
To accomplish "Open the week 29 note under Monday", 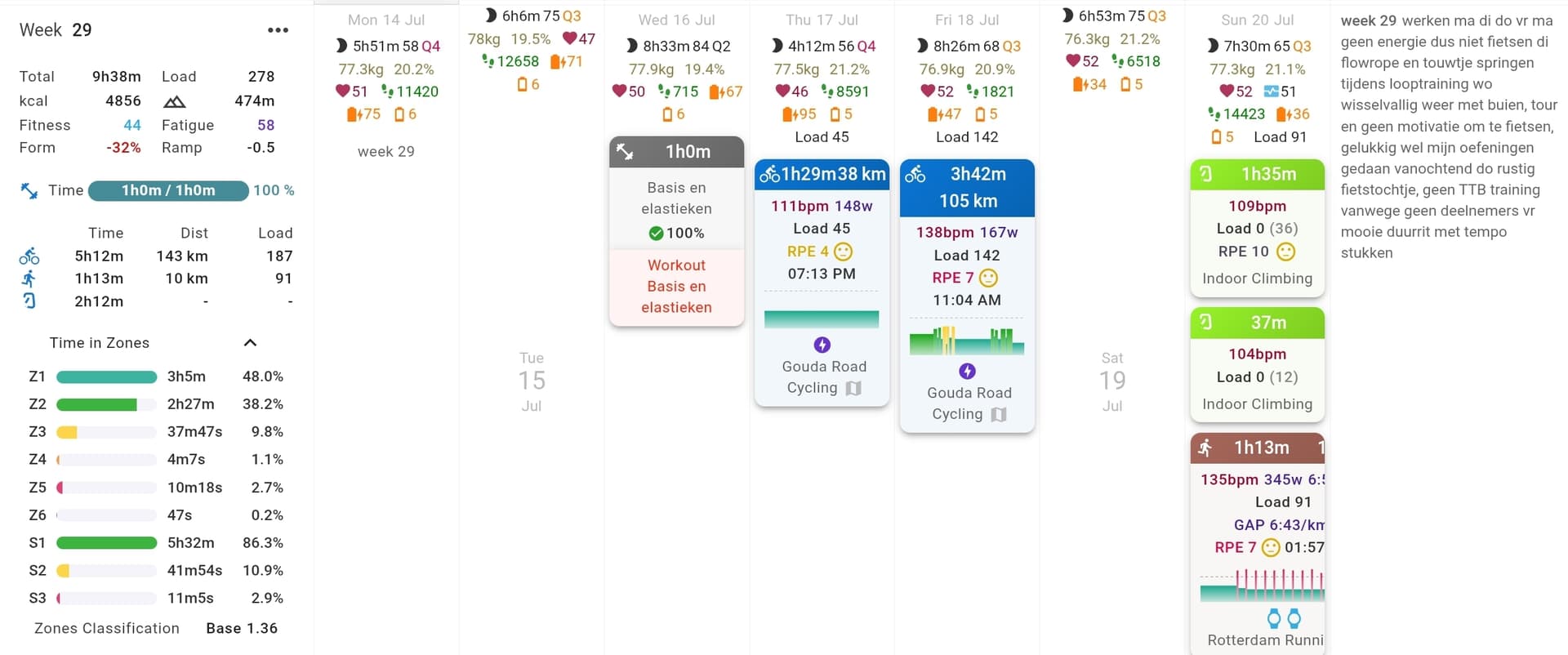I will [x=386, y=151].
